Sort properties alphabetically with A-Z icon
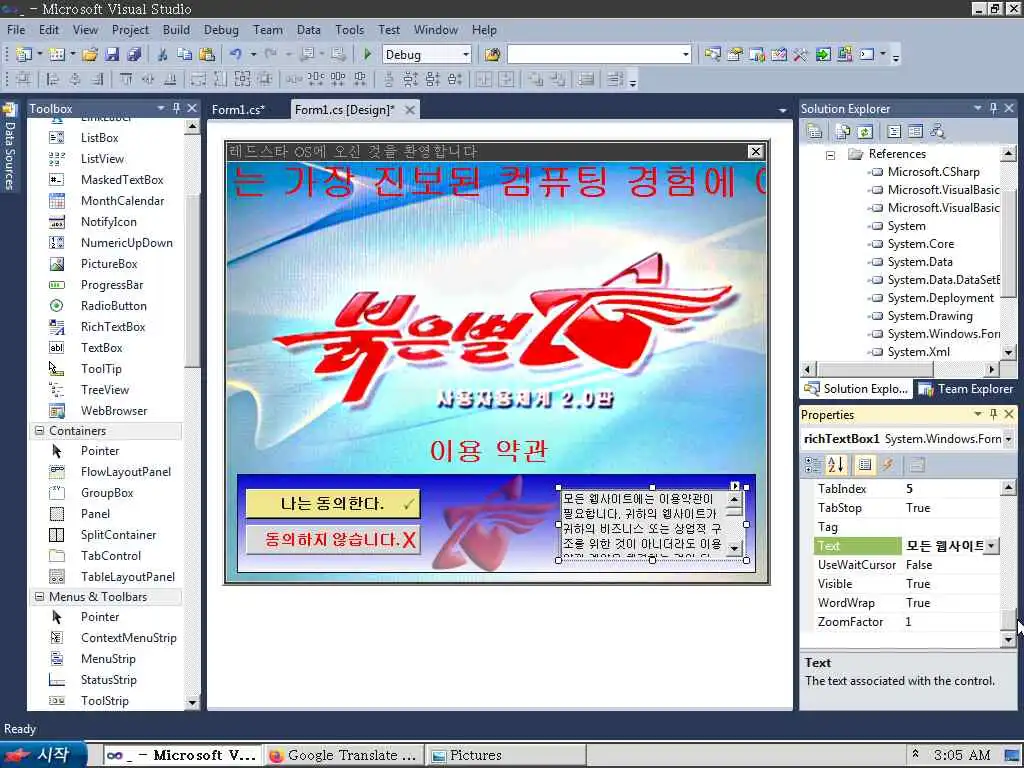Screen dimensions: 1024x768 coord(835,465)
